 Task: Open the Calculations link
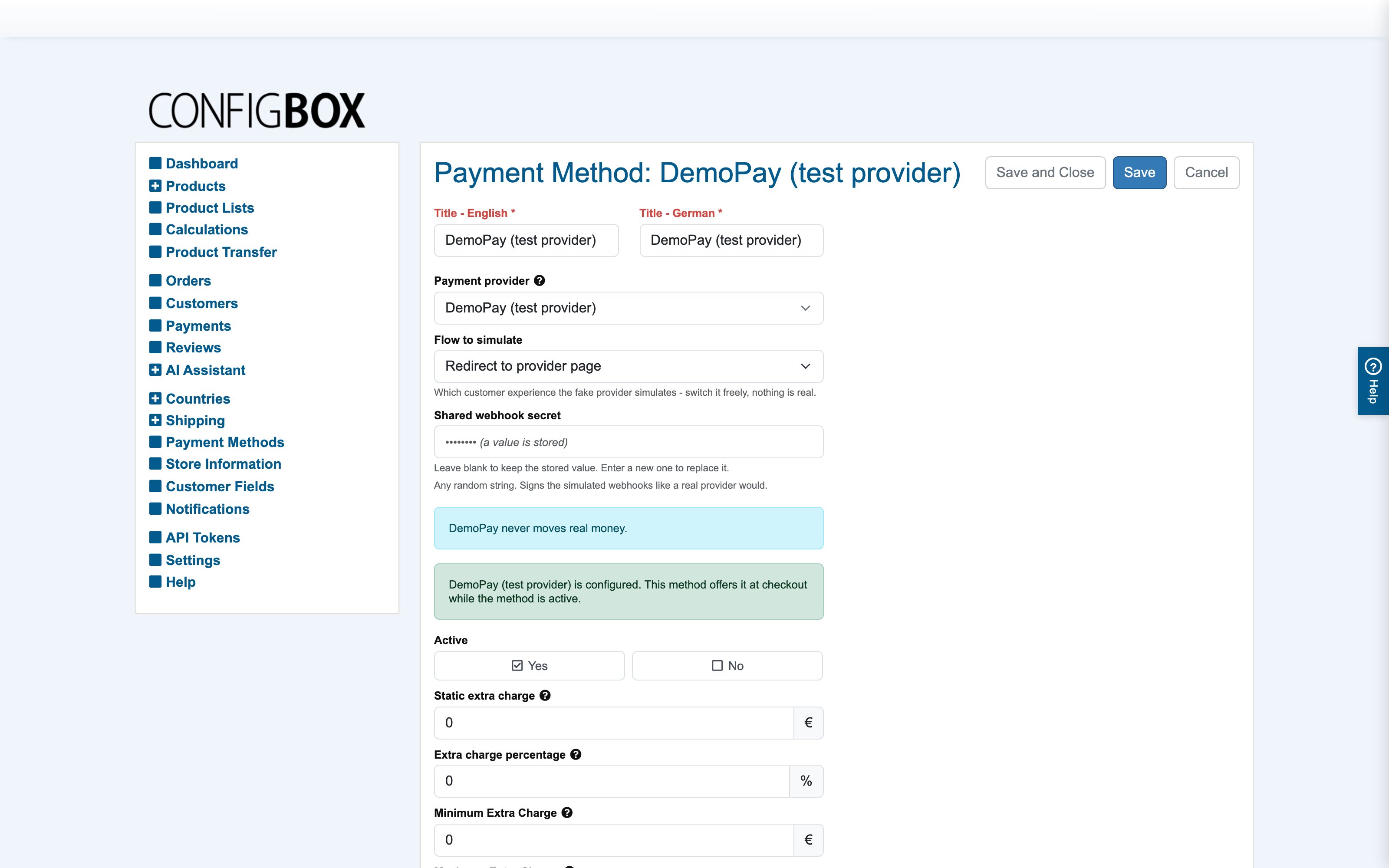coord(207,230)
